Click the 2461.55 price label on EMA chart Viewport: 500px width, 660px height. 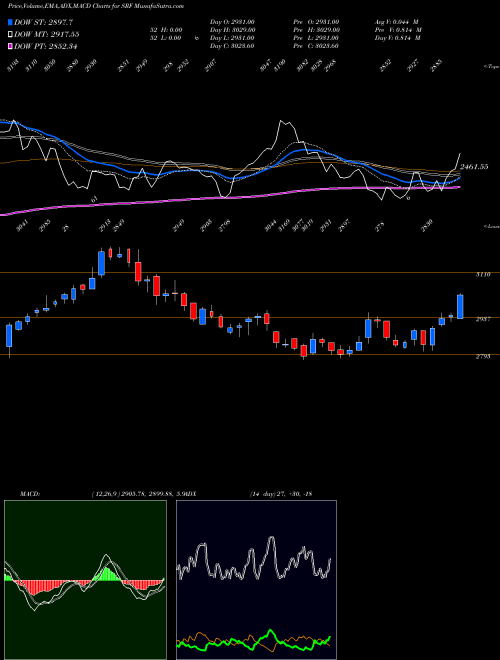tap(474, 167)
